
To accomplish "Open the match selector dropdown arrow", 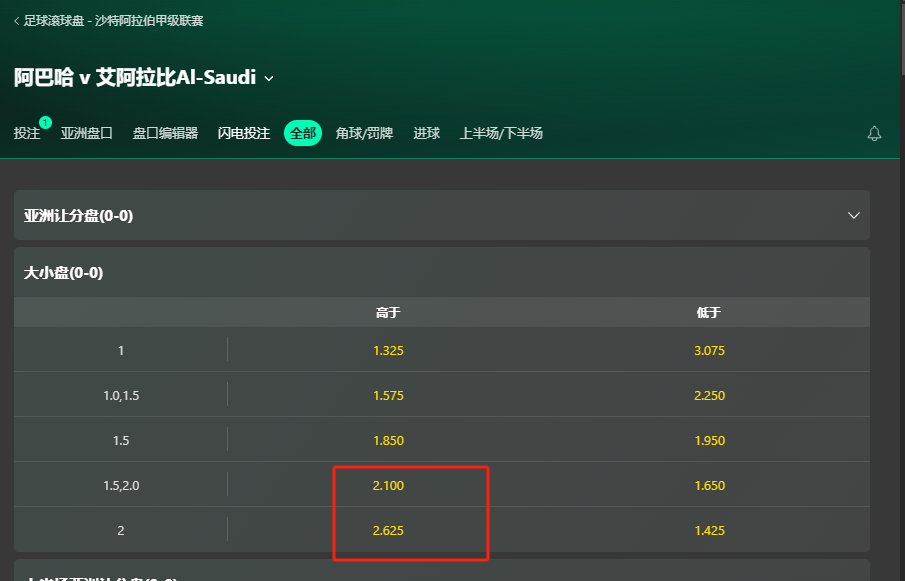I will (269, 78).
